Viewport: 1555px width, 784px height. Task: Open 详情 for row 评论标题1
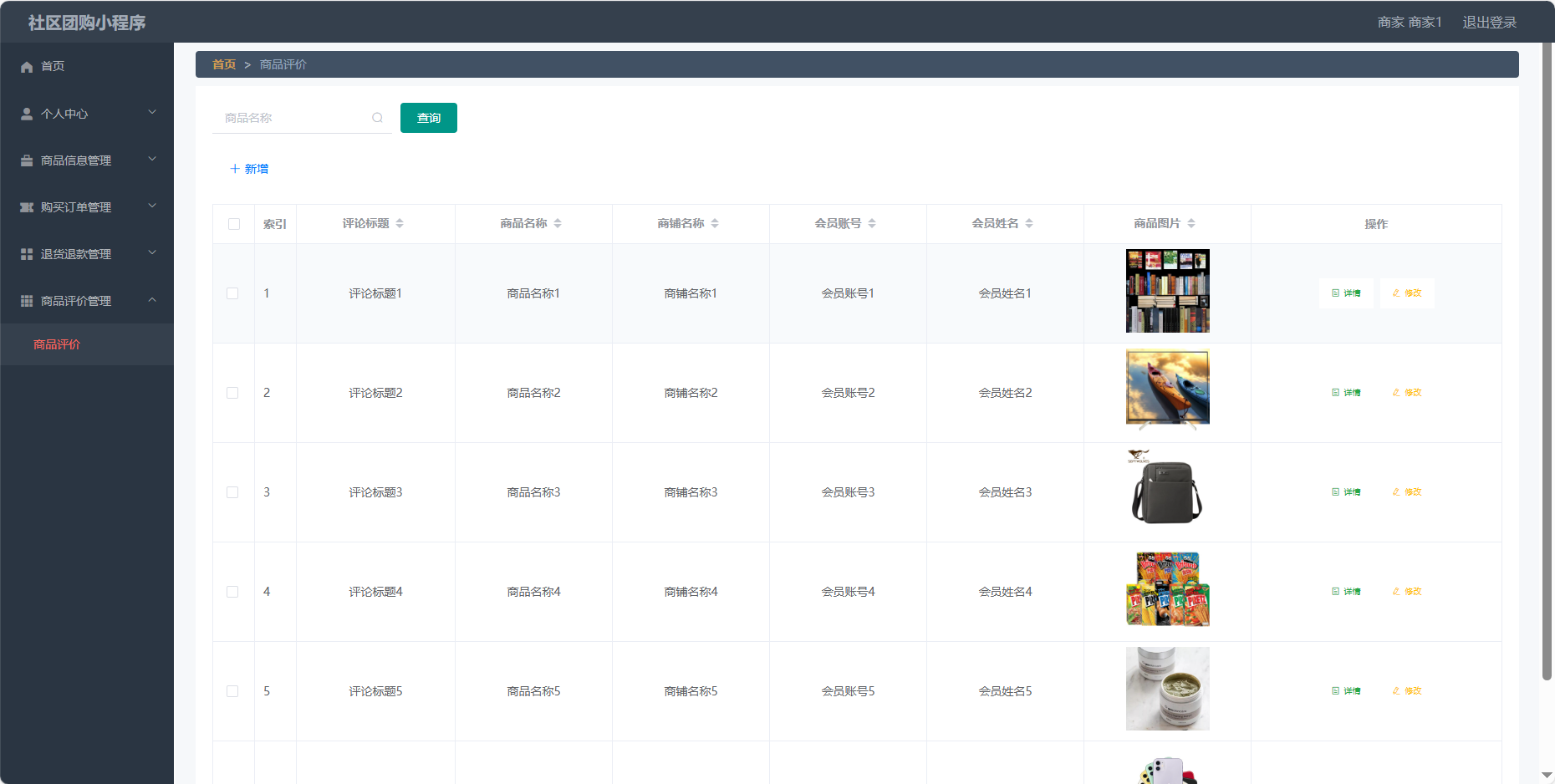click(1346, 293)
